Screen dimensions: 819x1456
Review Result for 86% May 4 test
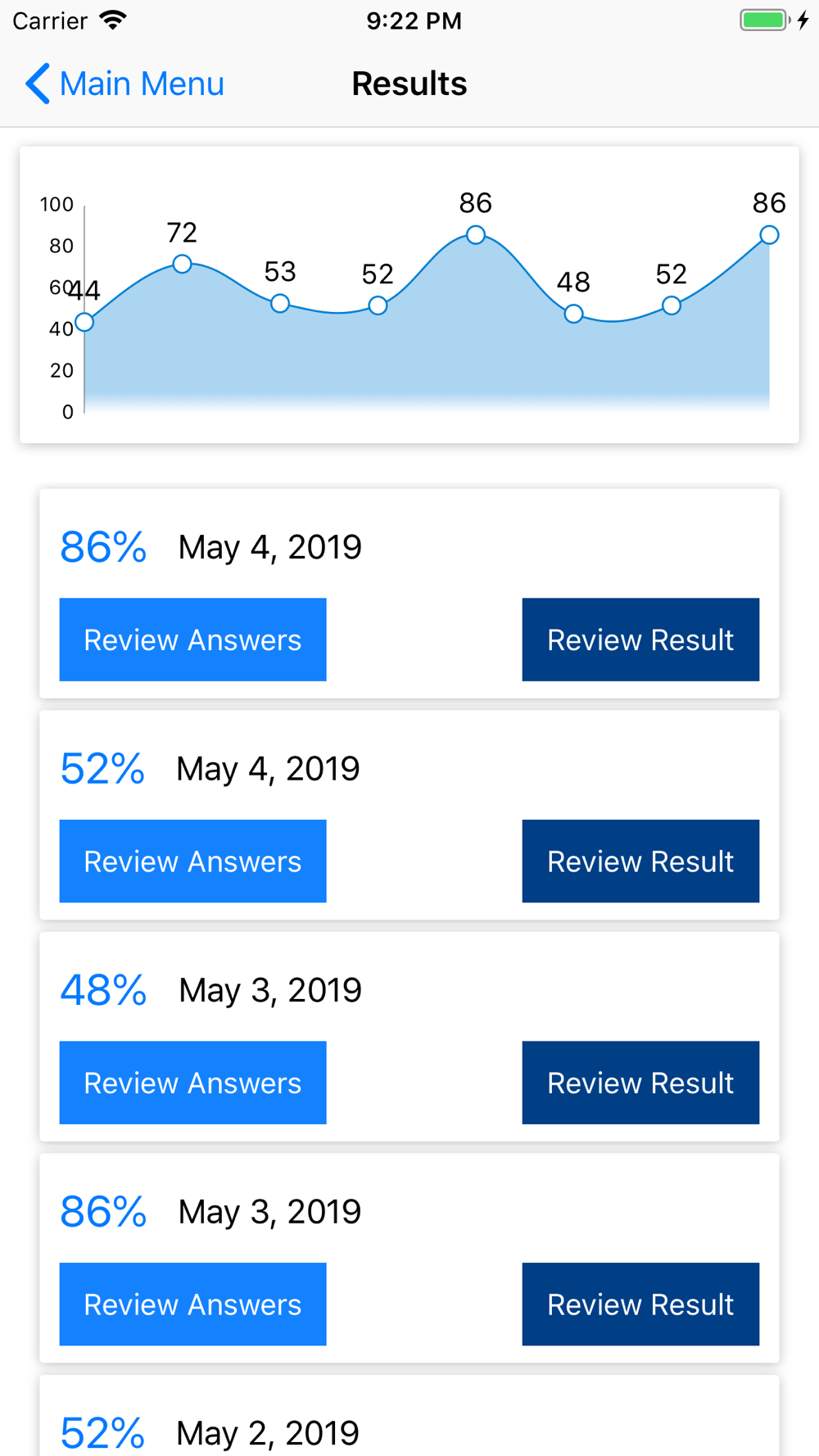pos(640,640)
